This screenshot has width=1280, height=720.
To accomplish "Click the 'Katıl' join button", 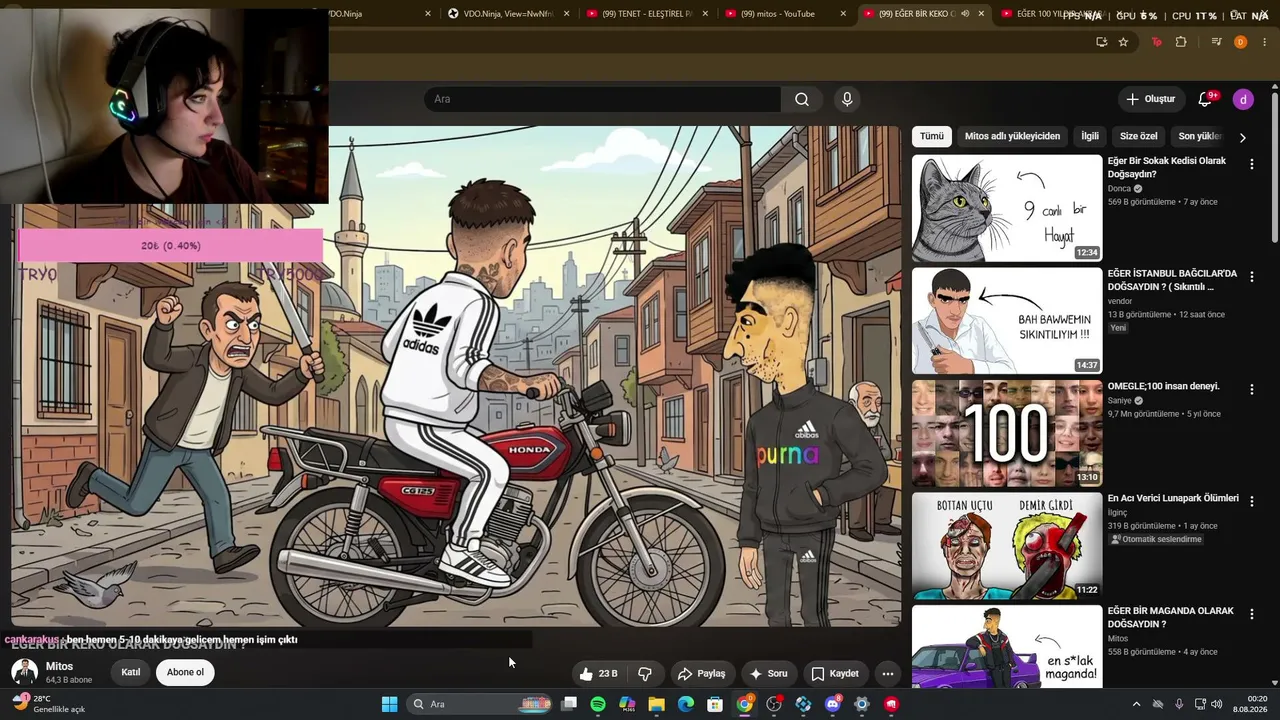I will (131, 672).
